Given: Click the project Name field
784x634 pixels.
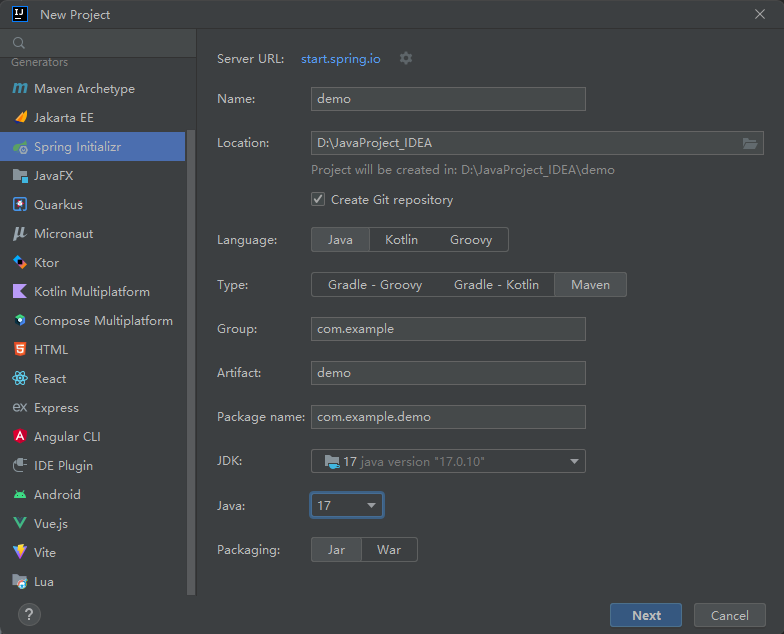Looking at the screenshot, I should [448, 99].
